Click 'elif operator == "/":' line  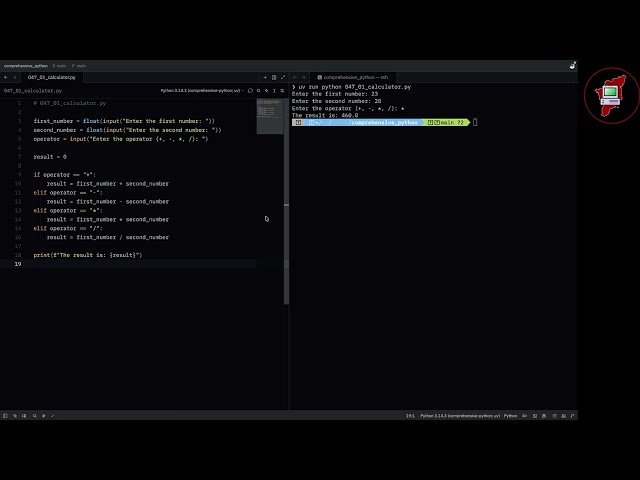tap(68, 229)
